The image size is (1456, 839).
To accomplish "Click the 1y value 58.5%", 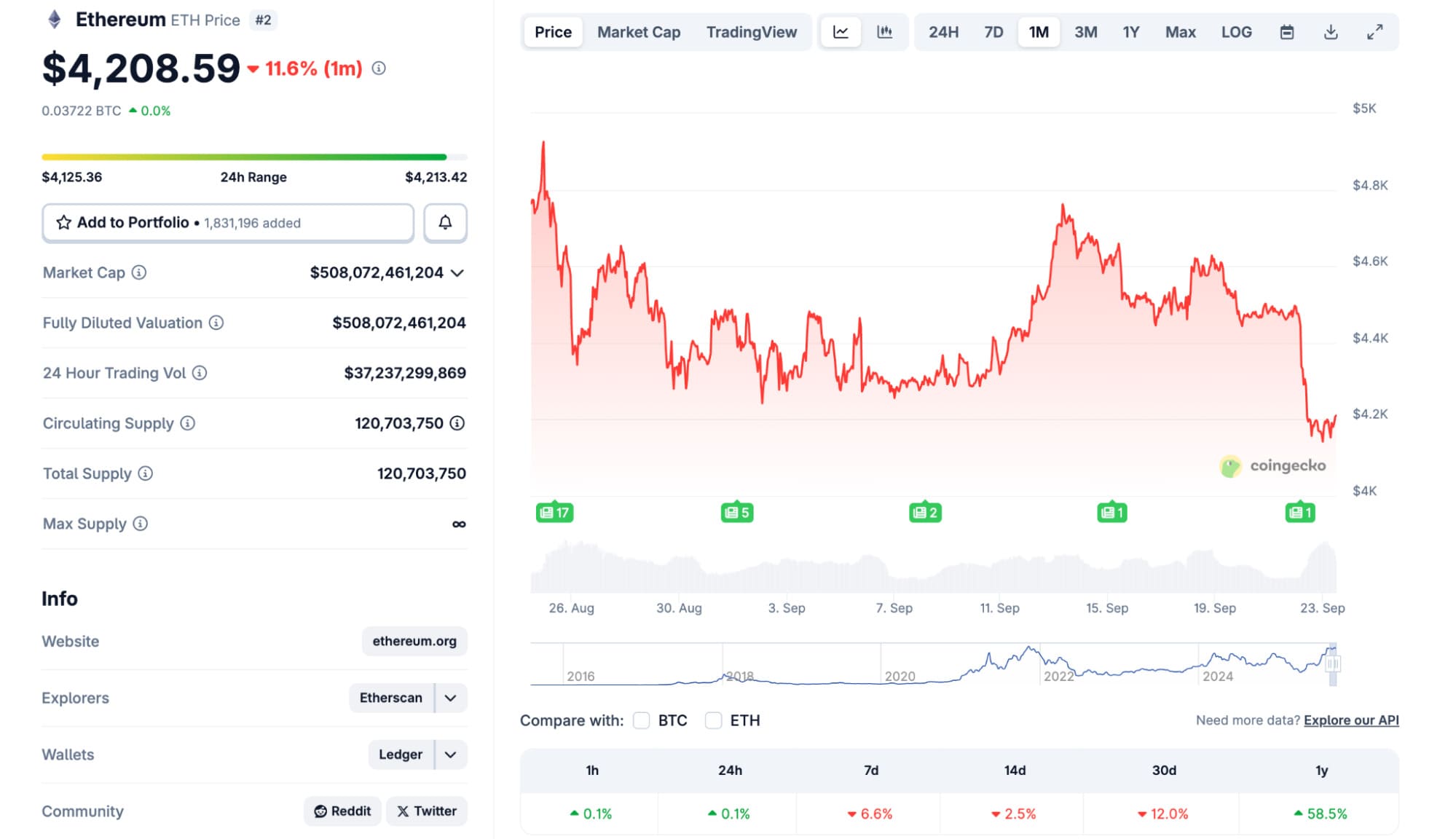I will click(1321, 814).
